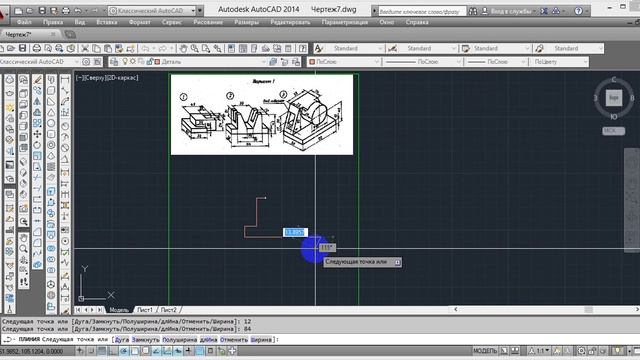Expand the text style Standard dropdown
640x360 pixels.
380,49
